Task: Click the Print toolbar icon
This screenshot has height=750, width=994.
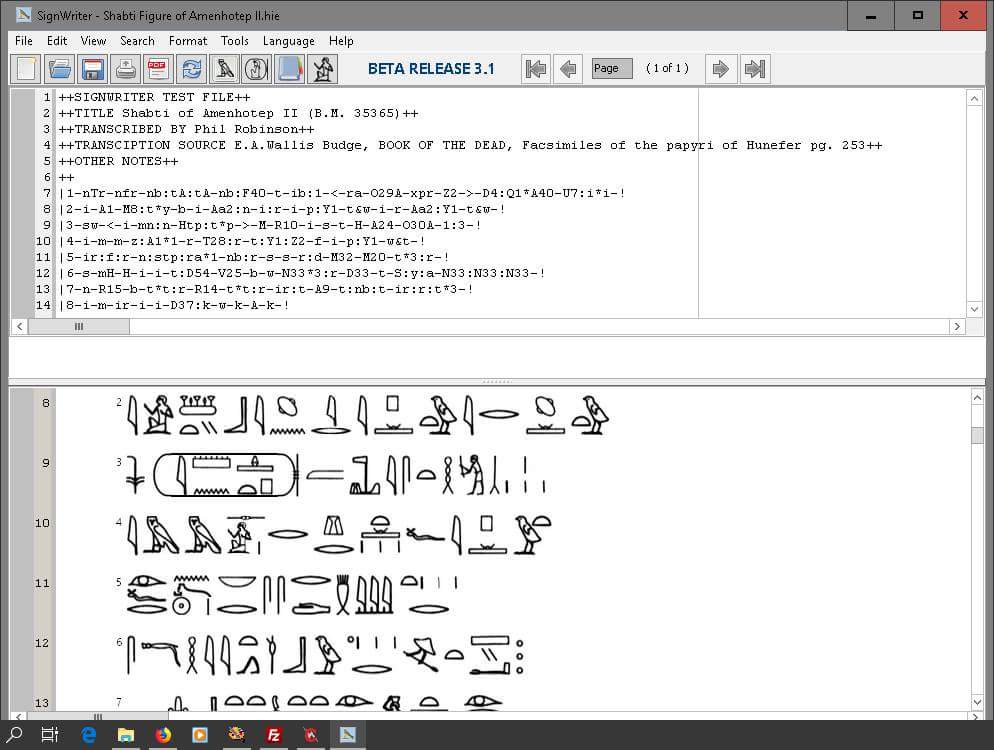Action: [x=126, y=68]
